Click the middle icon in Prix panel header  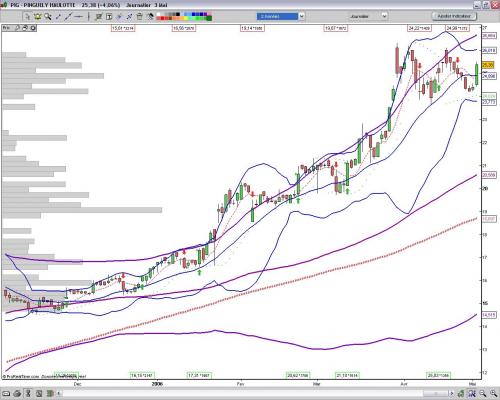click(x=25, y=28)
